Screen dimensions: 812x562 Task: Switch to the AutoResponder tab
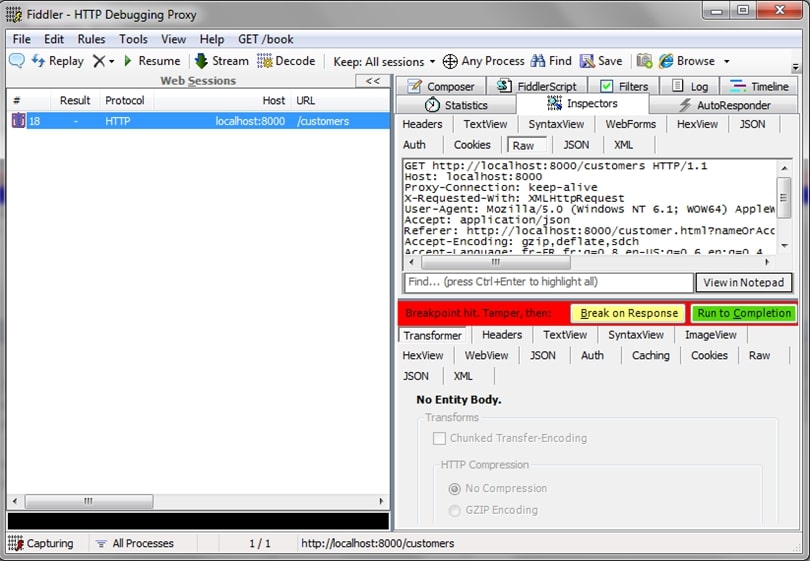click(724, 105)
